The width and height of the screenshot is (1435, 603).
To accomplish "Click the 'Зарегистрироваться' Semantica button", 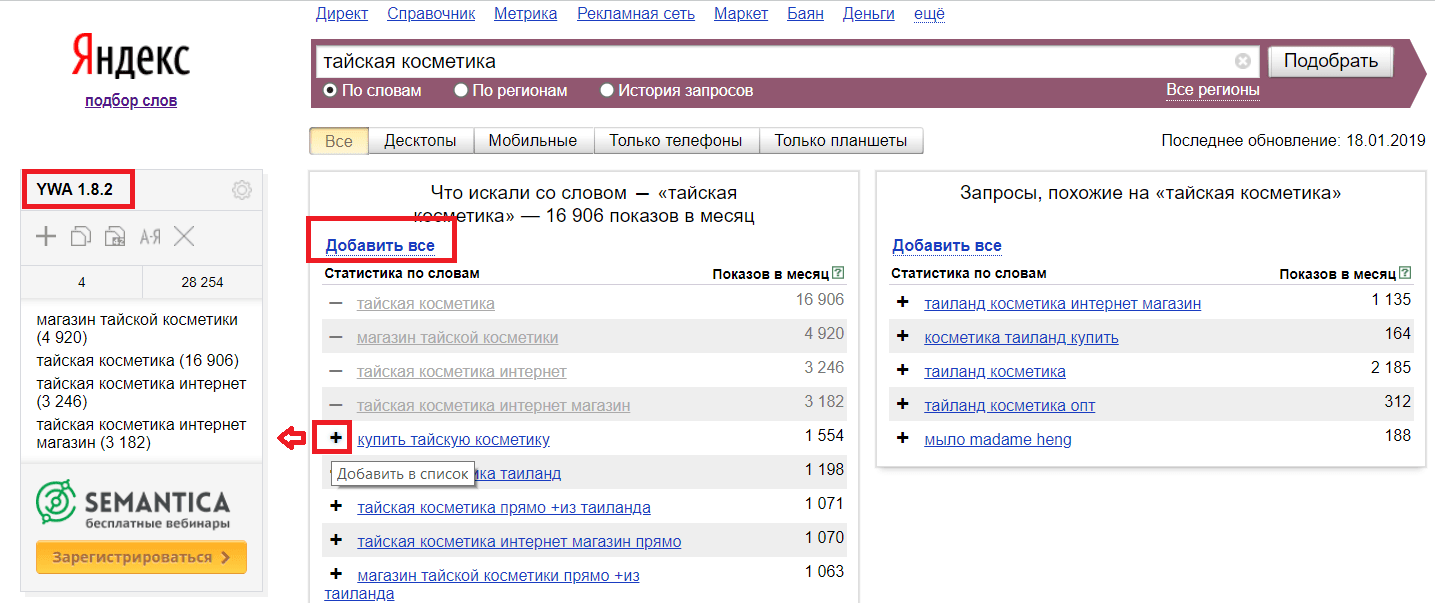I will [x=141, y=557].
